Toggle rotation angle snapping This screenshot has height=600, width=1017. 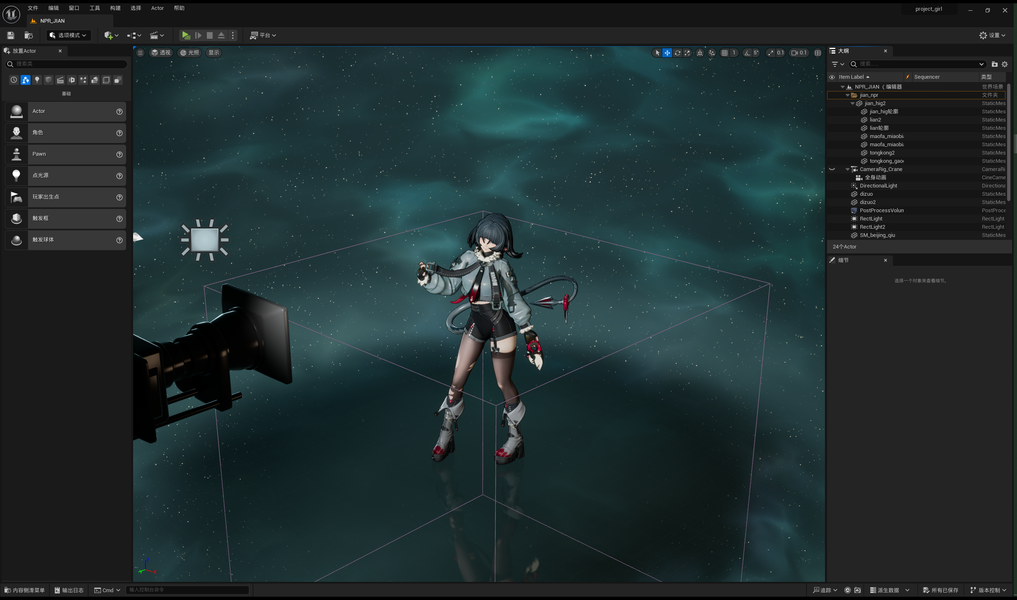click(747, 53)
